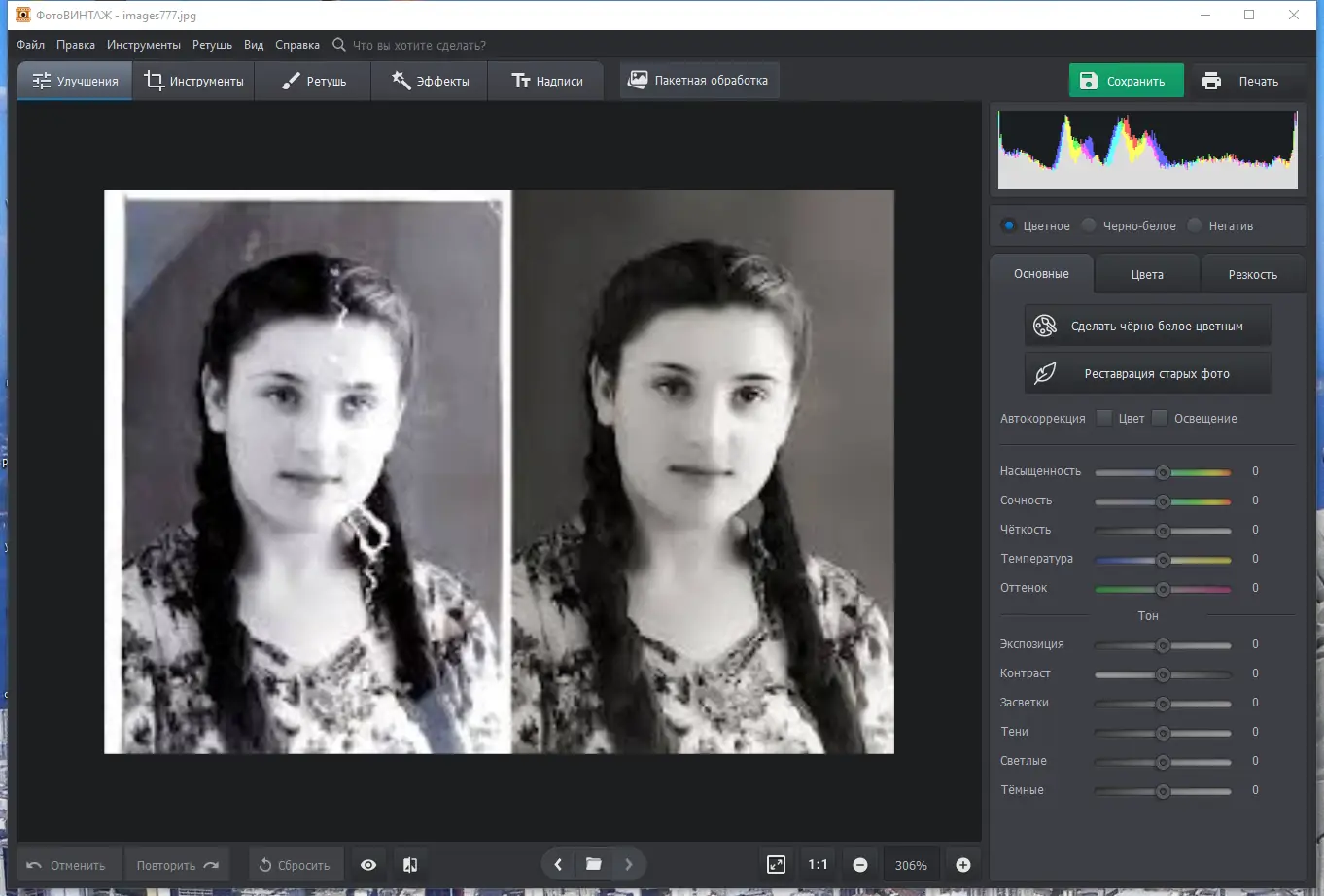Zoom out with the minus icon

[860, 865]
